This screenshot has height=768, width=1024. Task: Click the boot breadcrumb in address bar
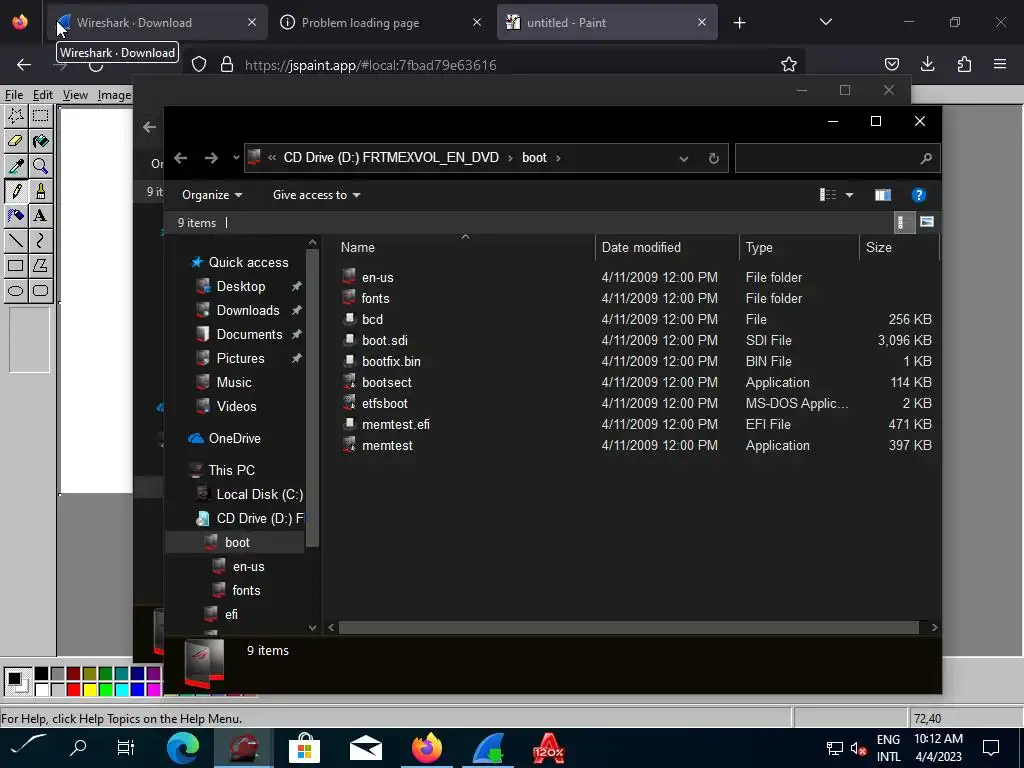534,158
